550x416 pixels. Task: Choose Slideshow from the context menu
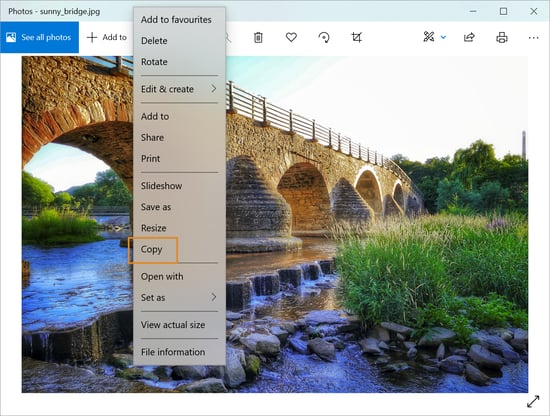(179, 186)
